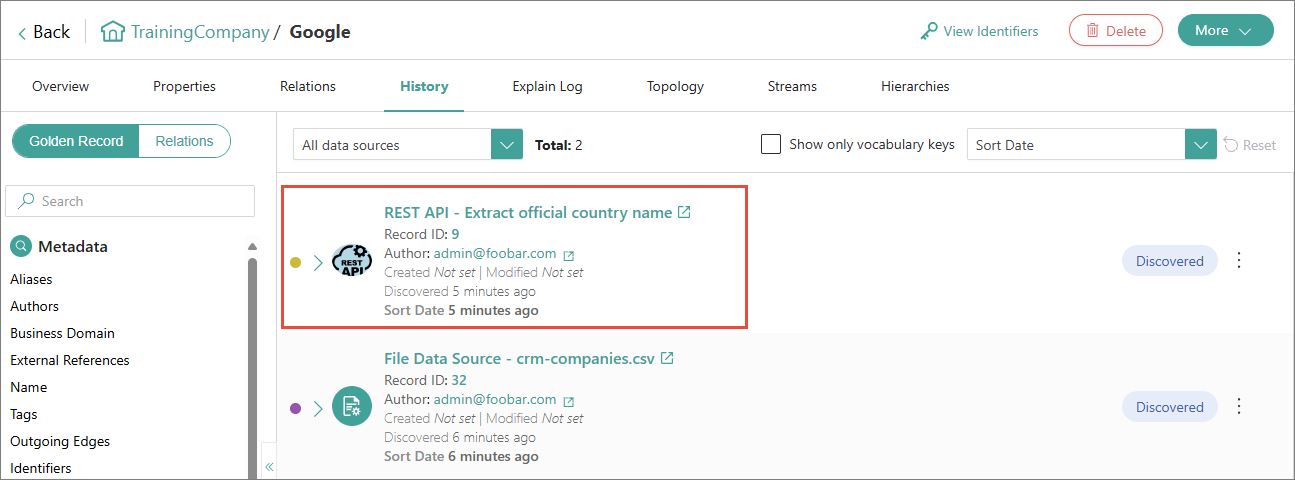This screenshot has width=1295, height=480.
Task: Click the Delete button
Action: pos(1116,30)
